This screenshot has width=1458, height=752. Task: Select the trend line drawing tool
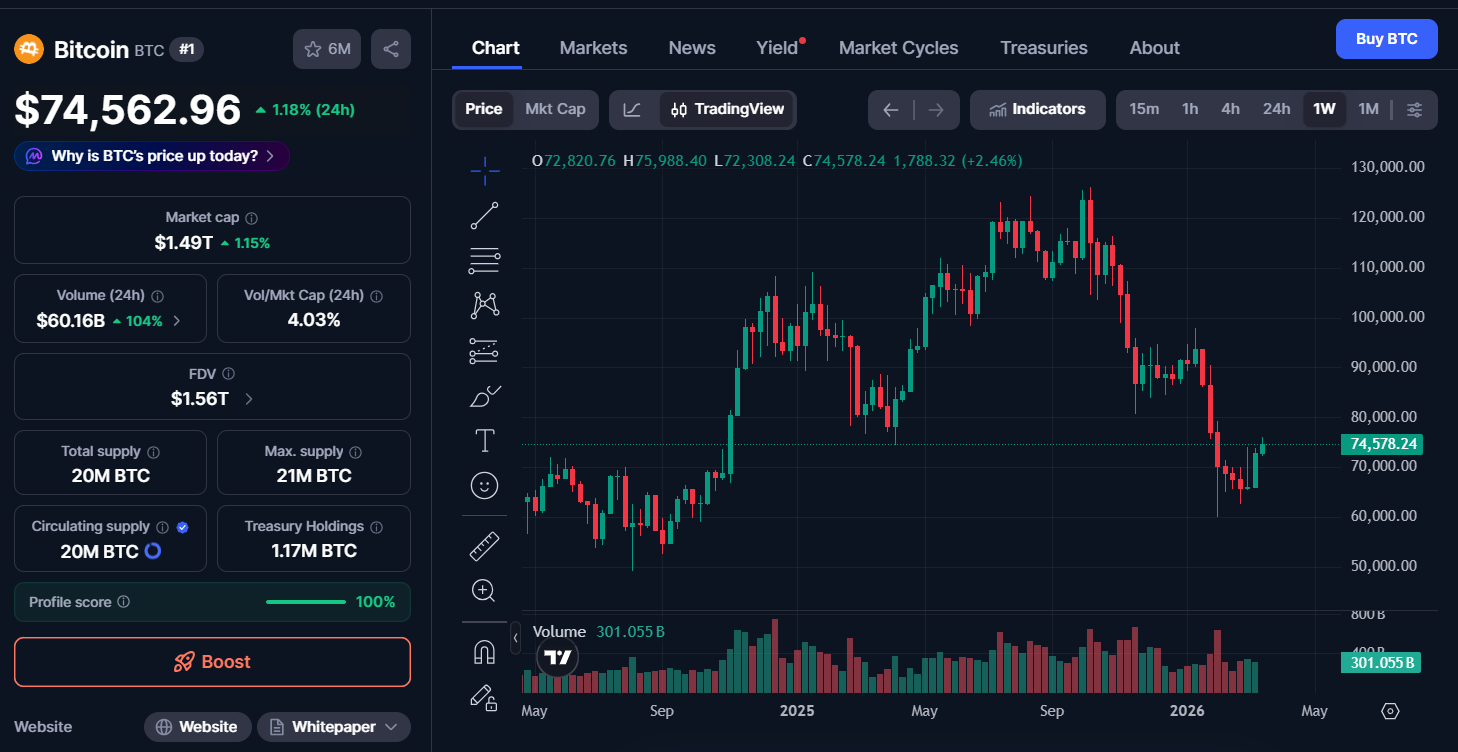click(x=485, y=216)
